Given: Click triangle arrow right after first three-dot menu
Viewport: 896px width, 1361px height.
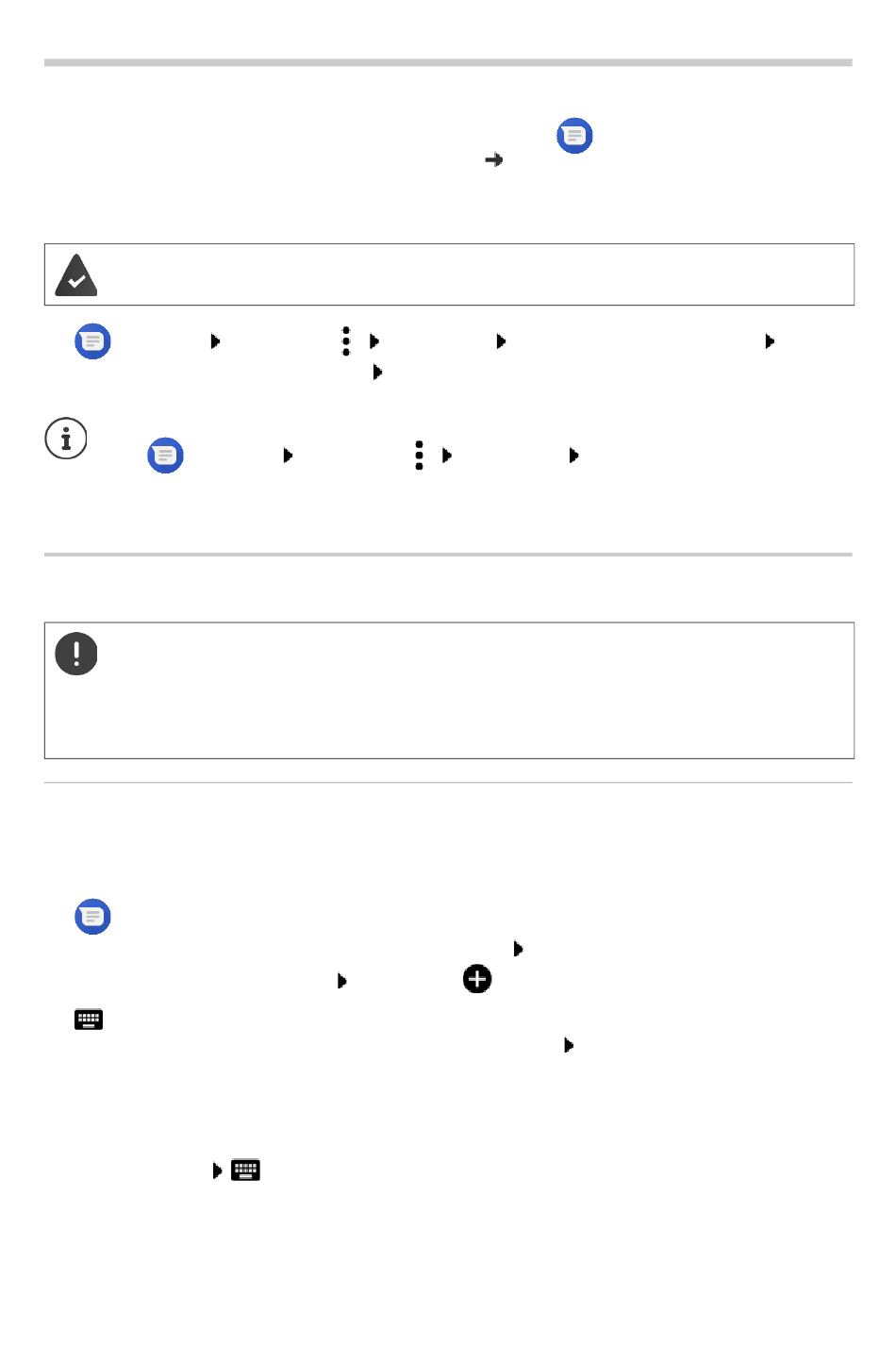Looking at the screenshot, I should coord(374,341).
